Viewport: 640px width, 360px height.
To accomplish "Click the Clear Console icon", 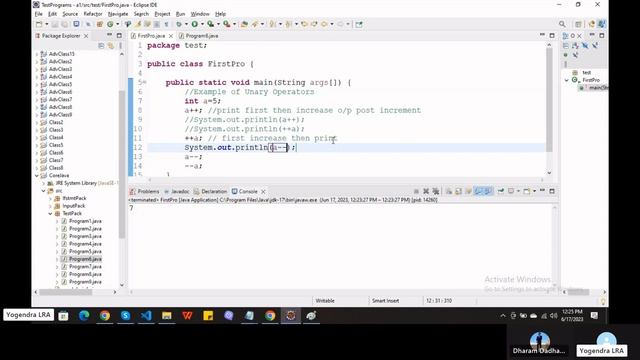I will pyautogui.click(x=449, y=191).
